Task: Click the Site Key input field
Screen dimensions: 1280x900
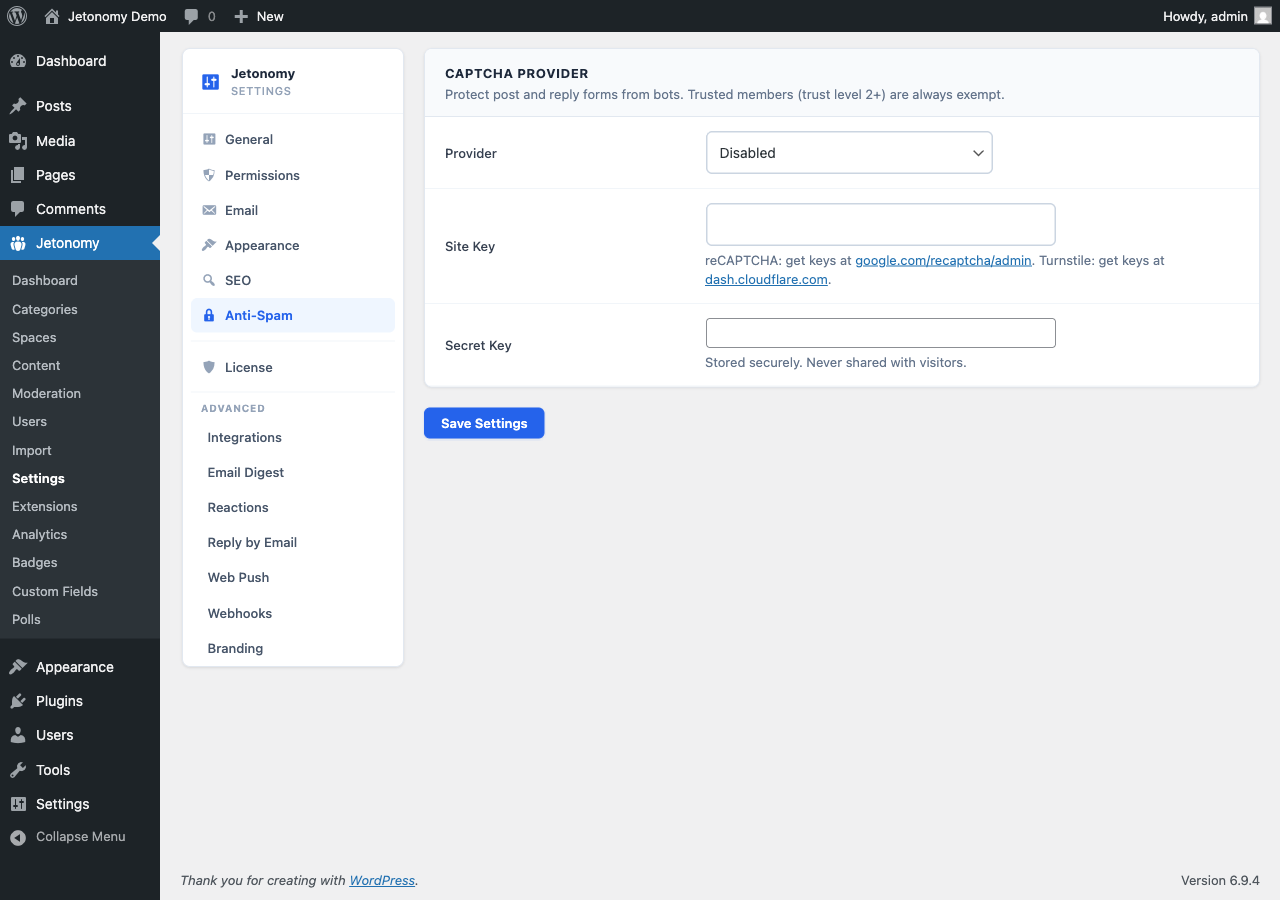Action: (x=880, y=224)
